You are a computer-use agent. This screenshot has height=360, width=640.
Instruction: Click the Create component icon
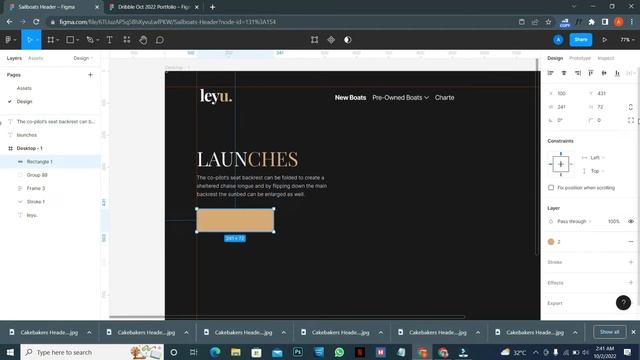331,40
